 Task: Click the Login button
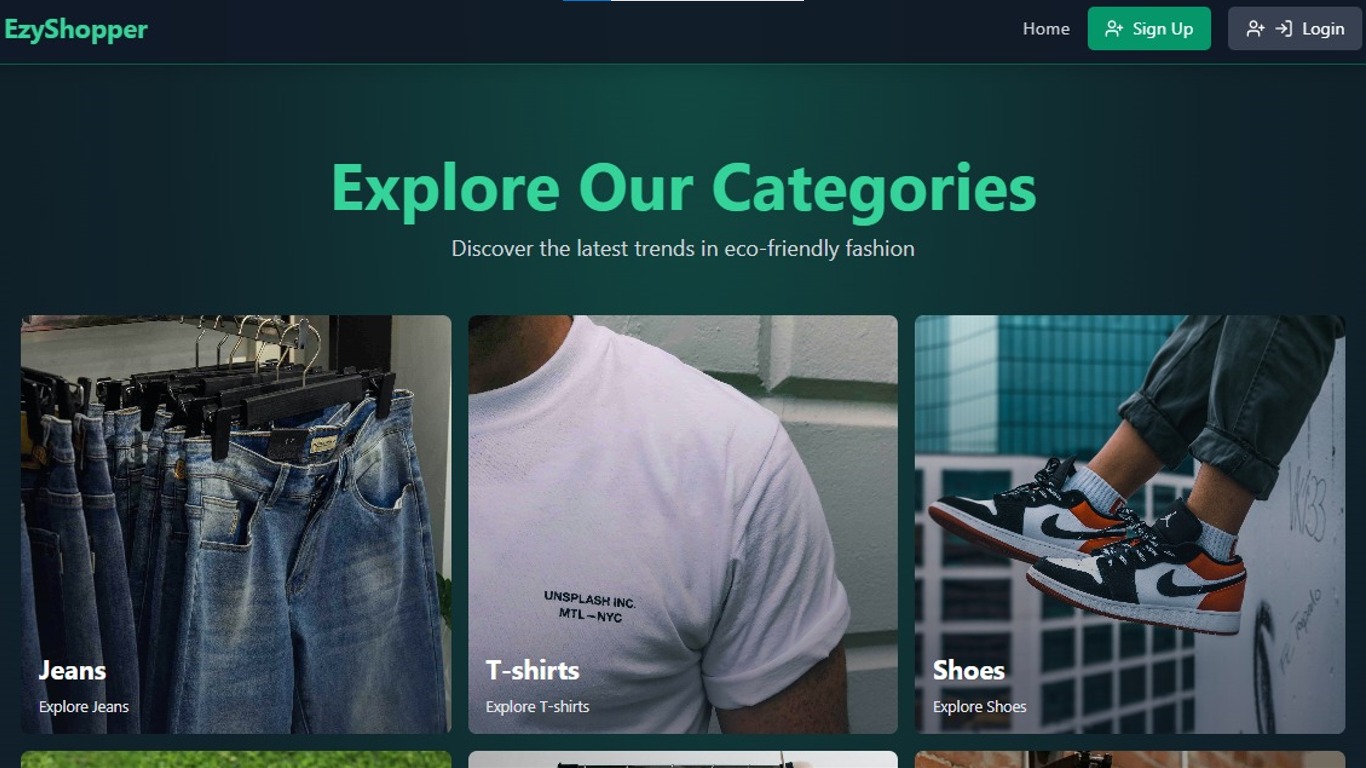click(1295, 29)
